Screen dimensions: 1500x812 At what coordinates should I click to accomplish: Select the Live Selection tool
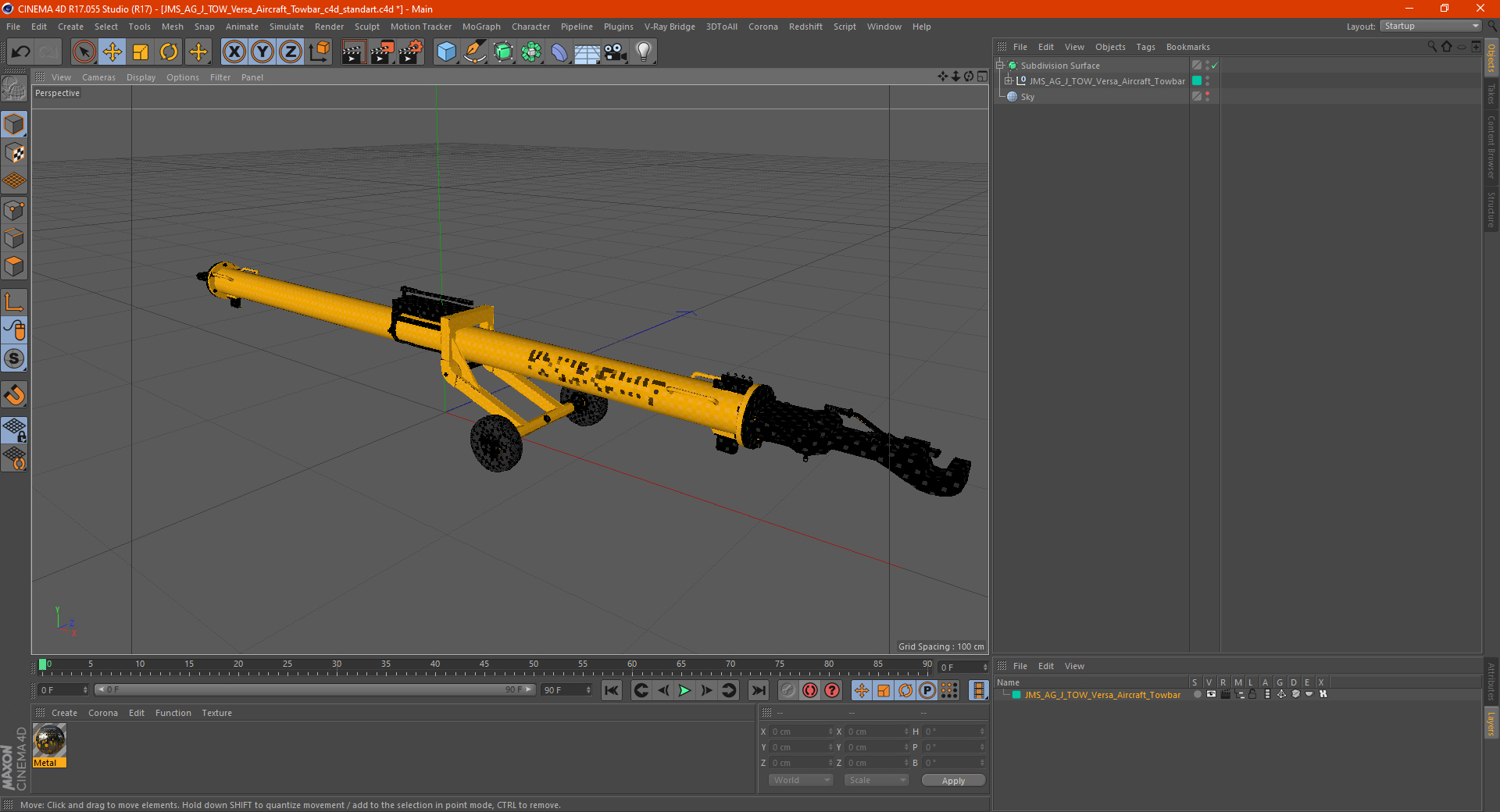[84, 52]
